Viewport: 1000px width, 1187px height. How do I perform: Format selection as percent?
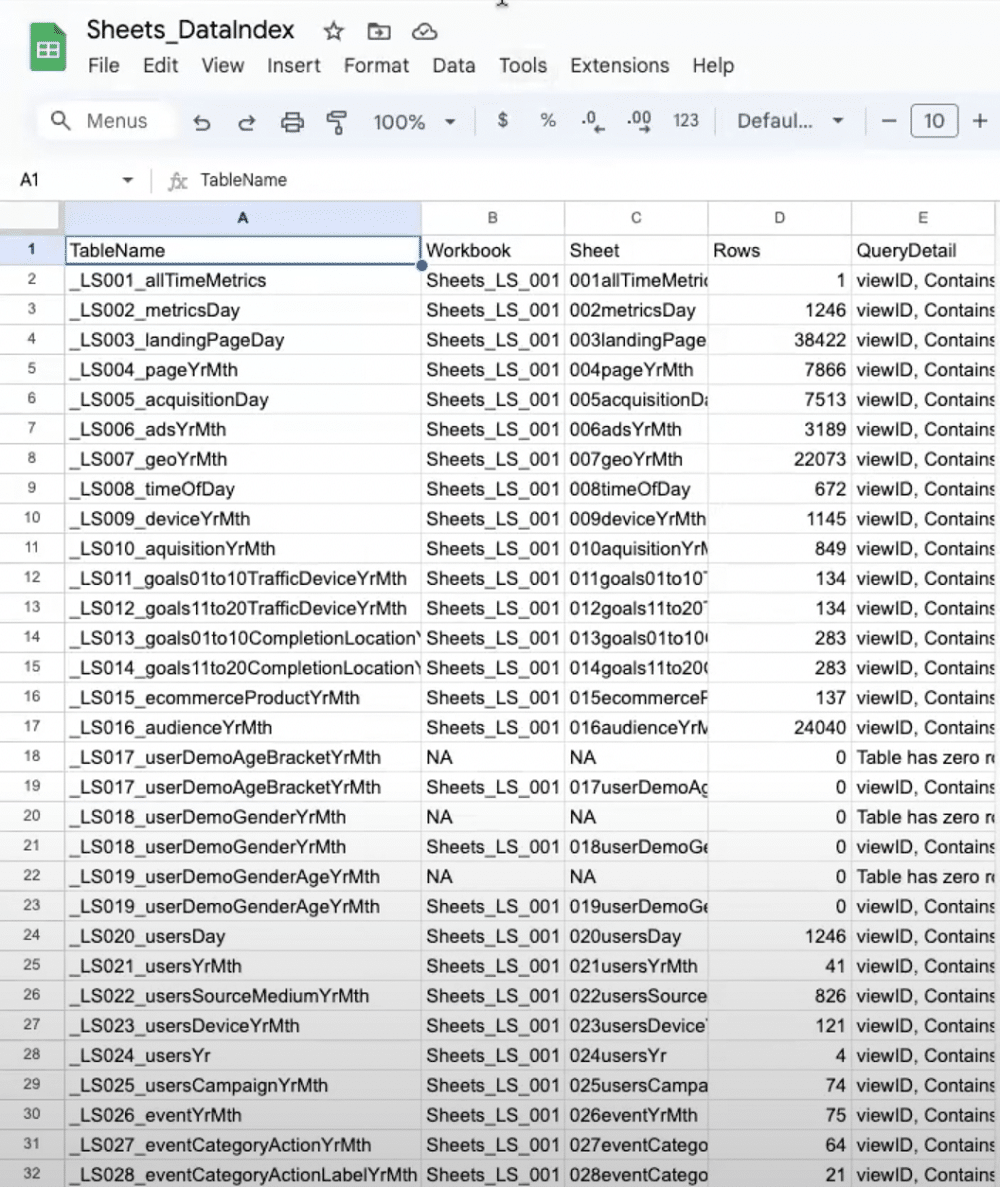click(547, 121)
